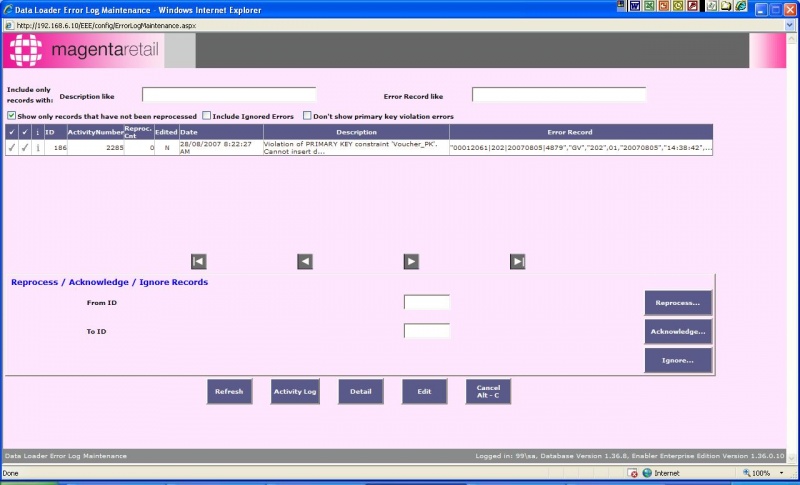Click the Refresh button
Viewport: 800px width, 485px height.
229,392
